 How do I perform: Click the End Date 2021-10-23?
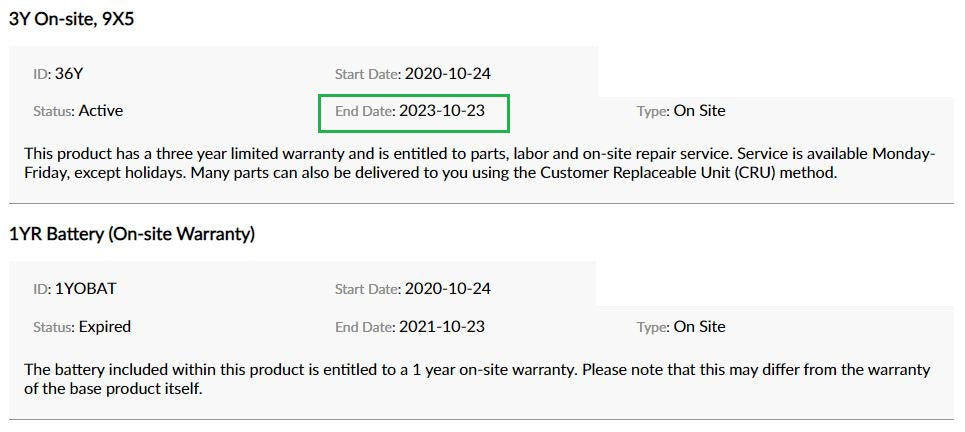click(x=441, y=326)
